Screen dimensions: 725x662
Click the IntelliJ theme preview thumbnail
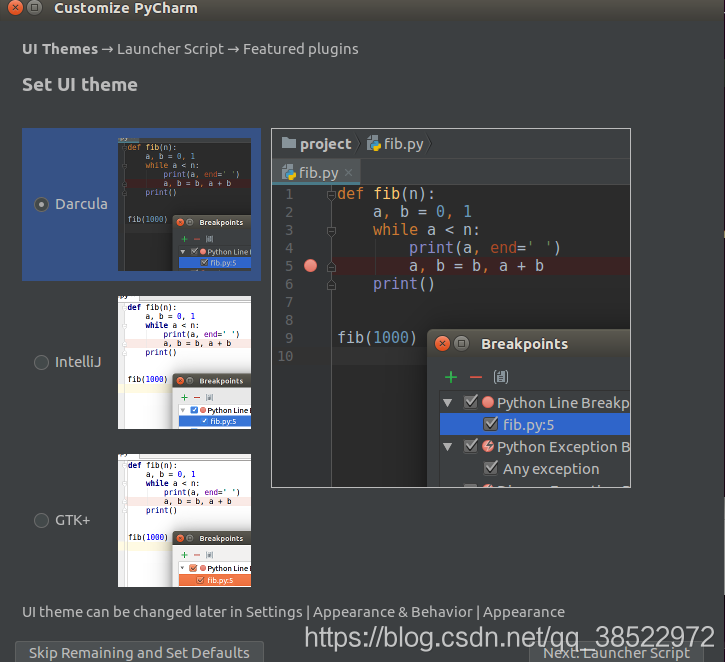[x=184, y=362]
